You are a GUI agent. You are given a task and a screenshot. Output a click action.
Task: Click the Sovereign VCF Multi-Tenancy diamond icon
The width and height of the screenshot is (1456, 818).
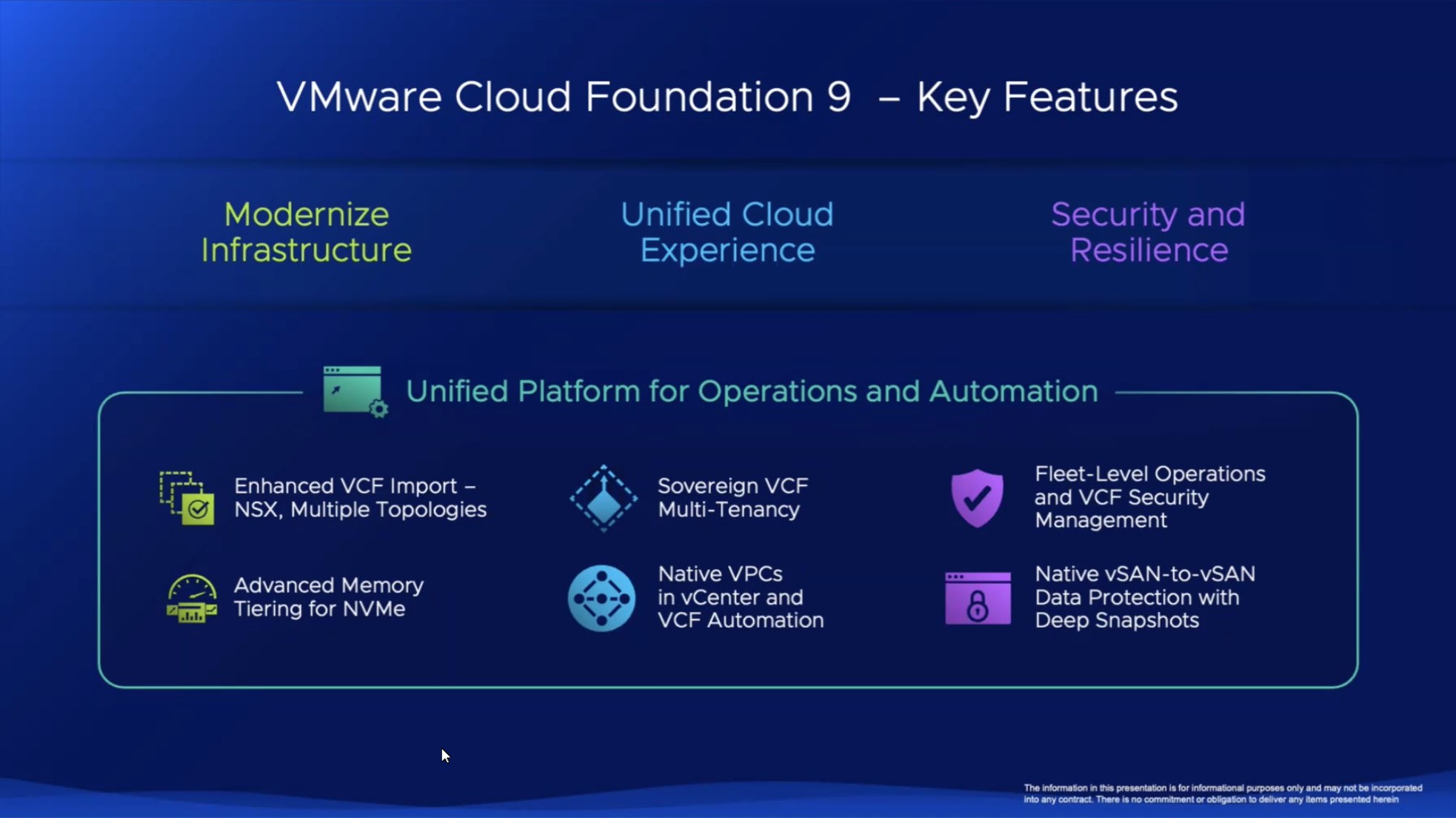click(604, 498)
